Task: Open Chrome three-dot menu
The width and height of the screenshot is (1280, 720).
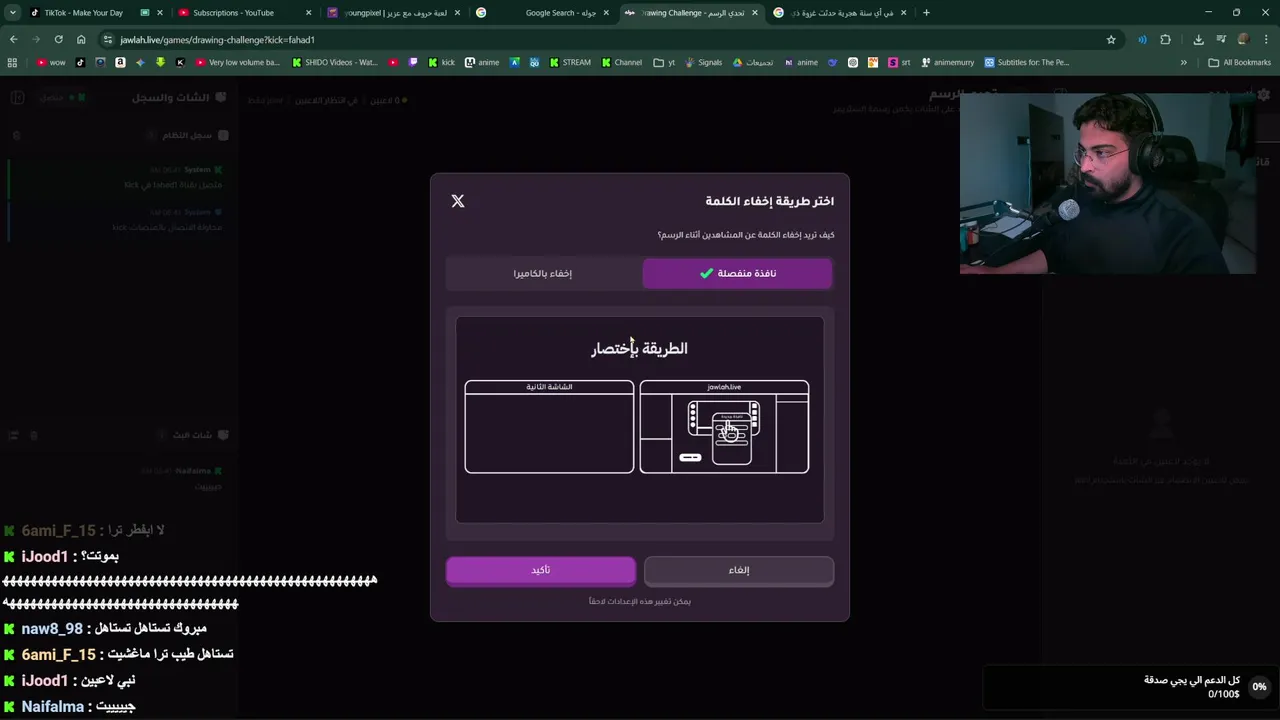Action: click(1267, 39)
